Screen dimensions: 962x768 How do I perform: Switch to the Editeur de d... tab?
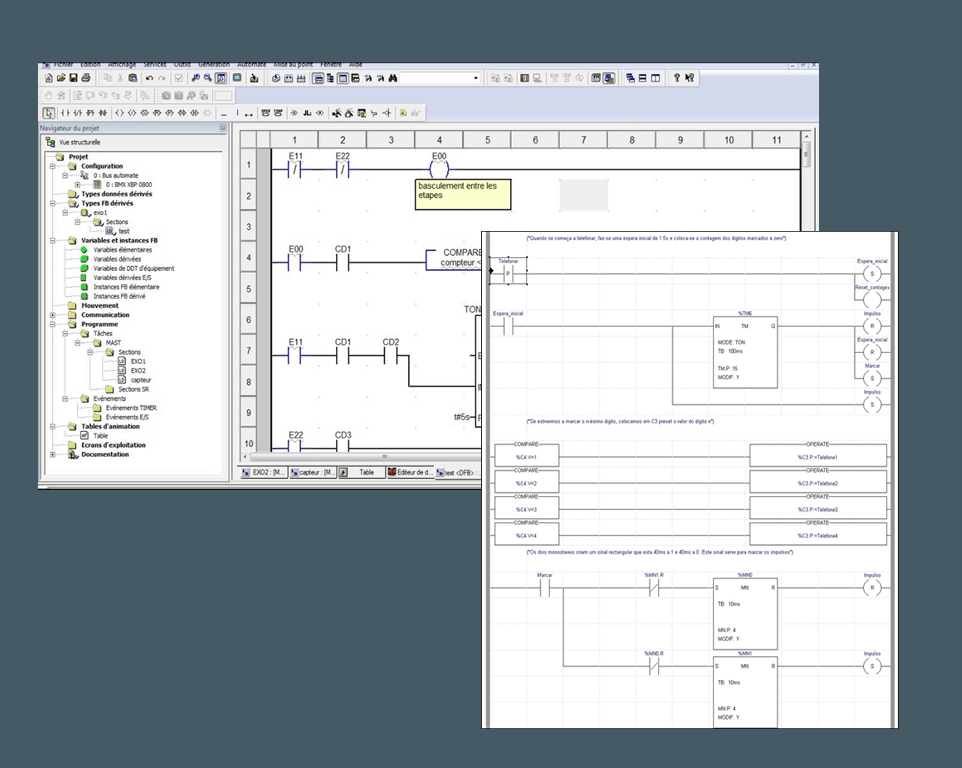(409, 472)
